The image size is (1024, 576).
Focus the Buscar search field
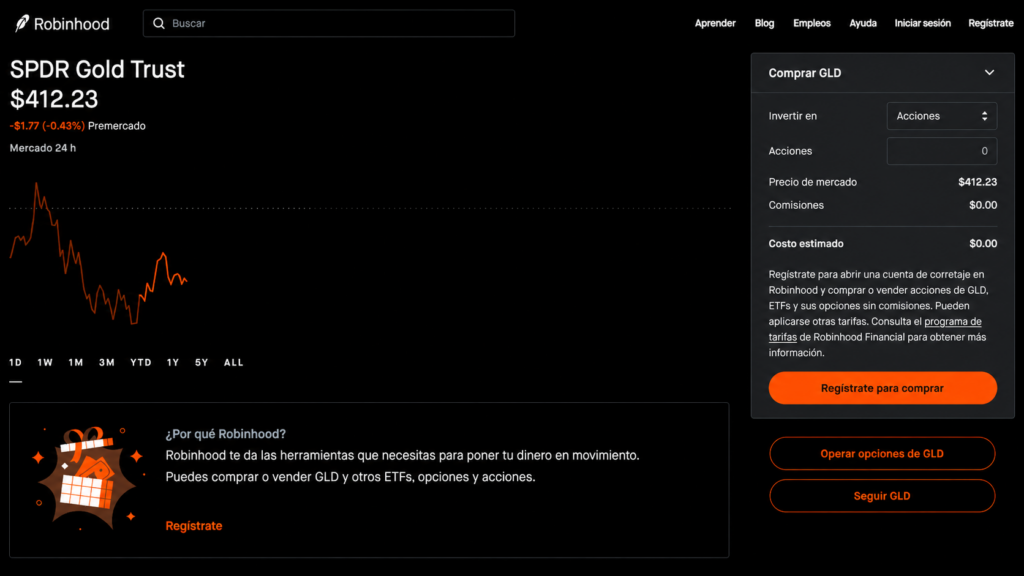coord(328,24)
